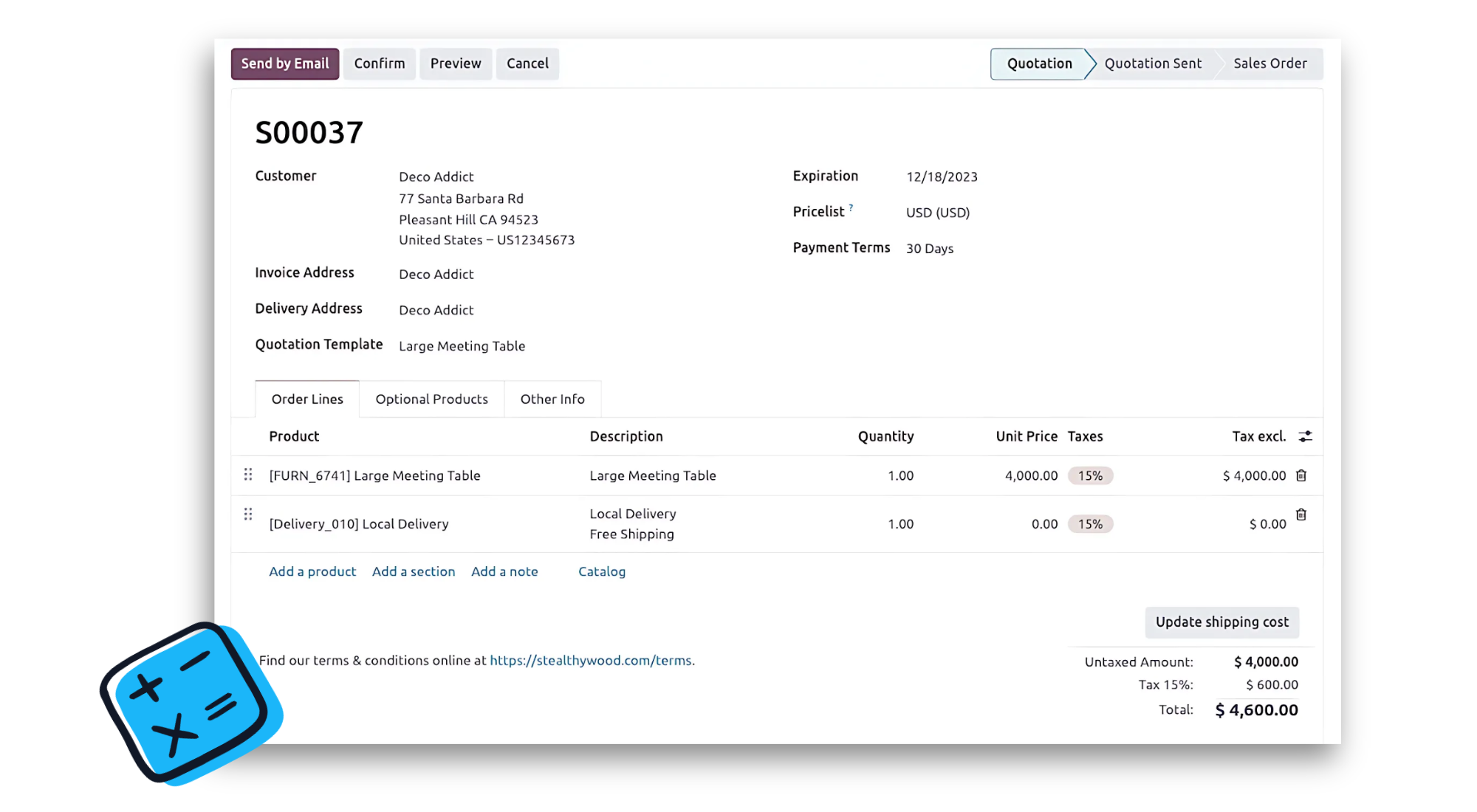
Task: Select Quotation Sent status stage
Action: pos(1152,63)
